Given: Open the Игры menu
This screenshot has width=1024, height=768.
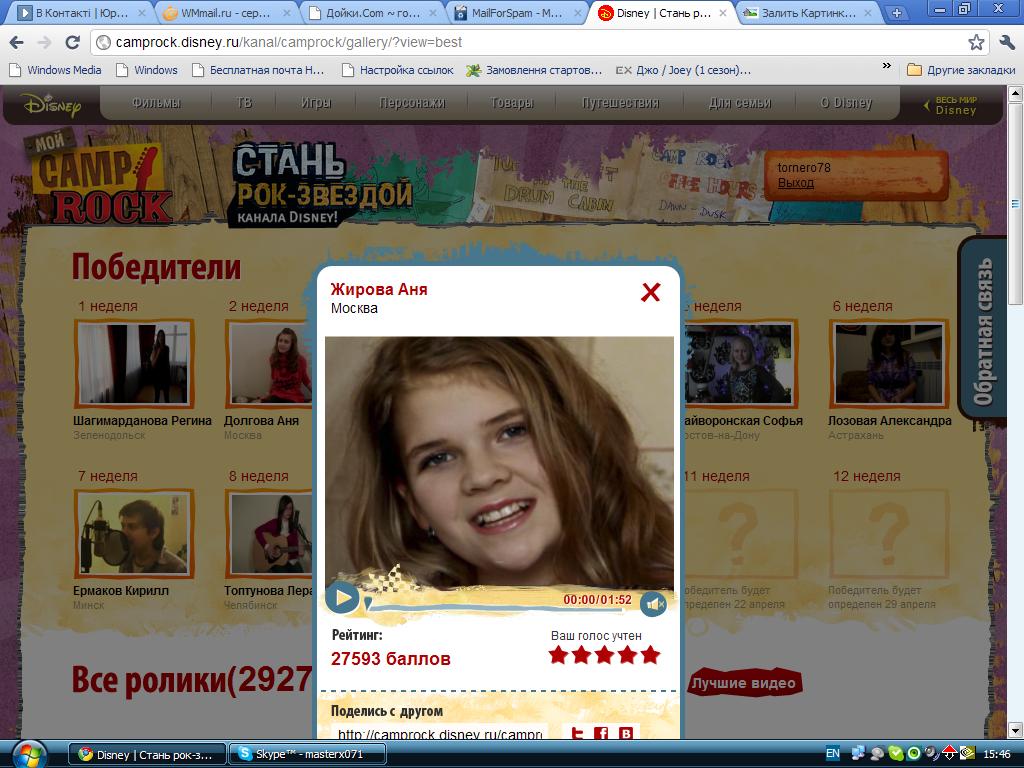Looking at the screenshot, I should [x=315, y=103].
